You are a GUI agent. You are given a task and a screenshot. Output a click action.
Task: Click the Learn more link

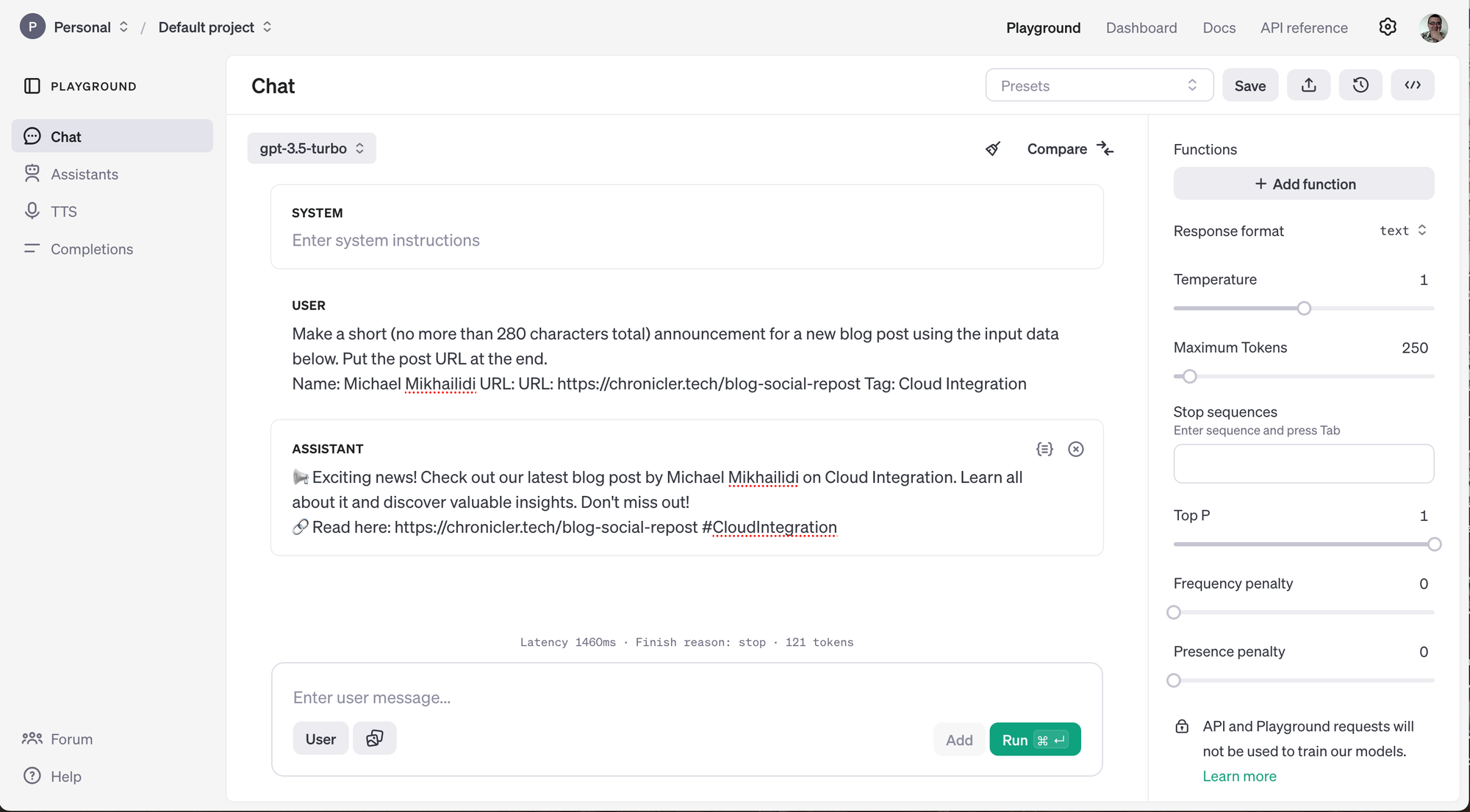(1239, 776)
